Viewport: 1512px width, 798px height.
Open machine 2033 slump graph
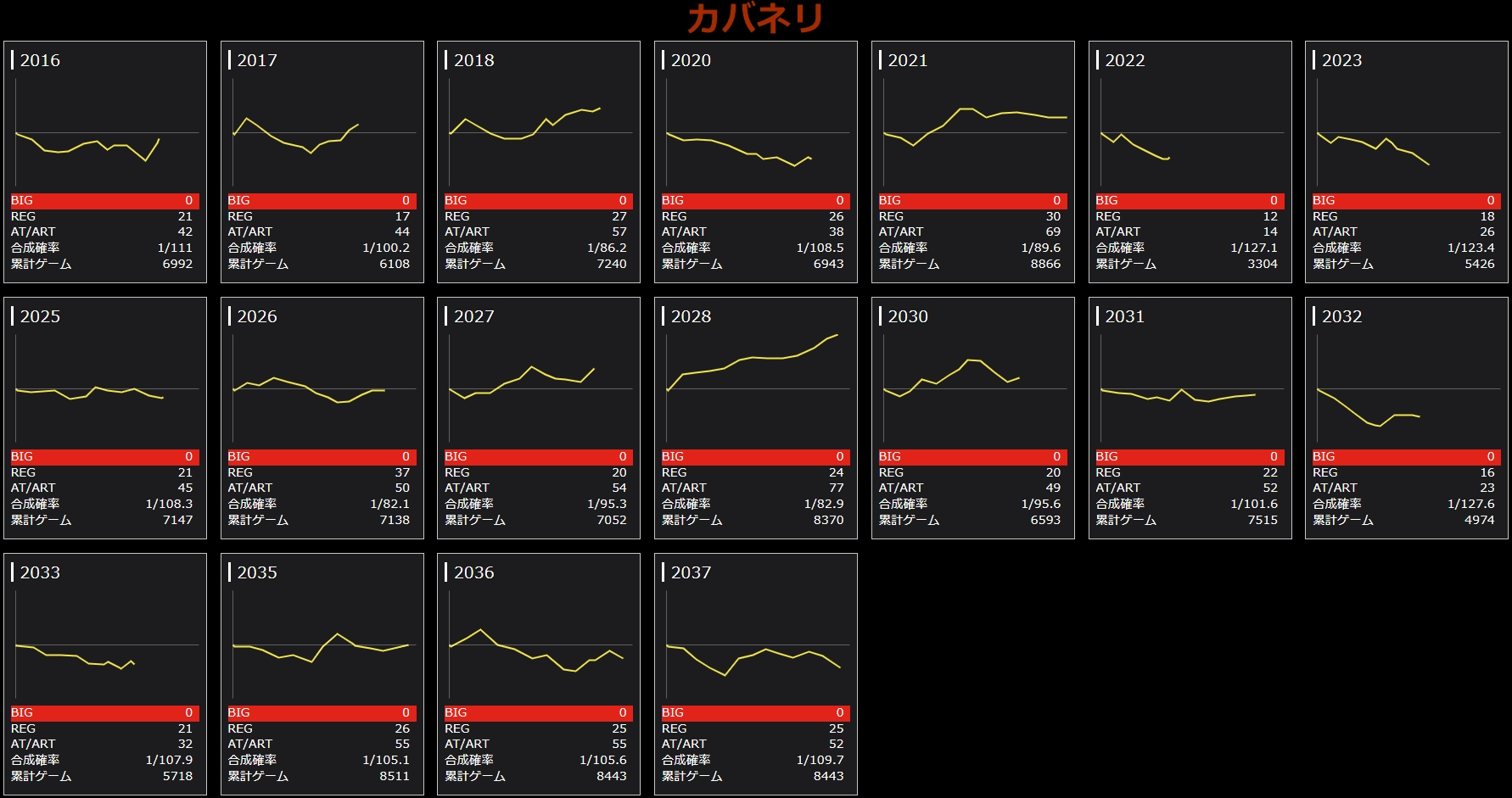pyautogui.click(x=107, y=645)
